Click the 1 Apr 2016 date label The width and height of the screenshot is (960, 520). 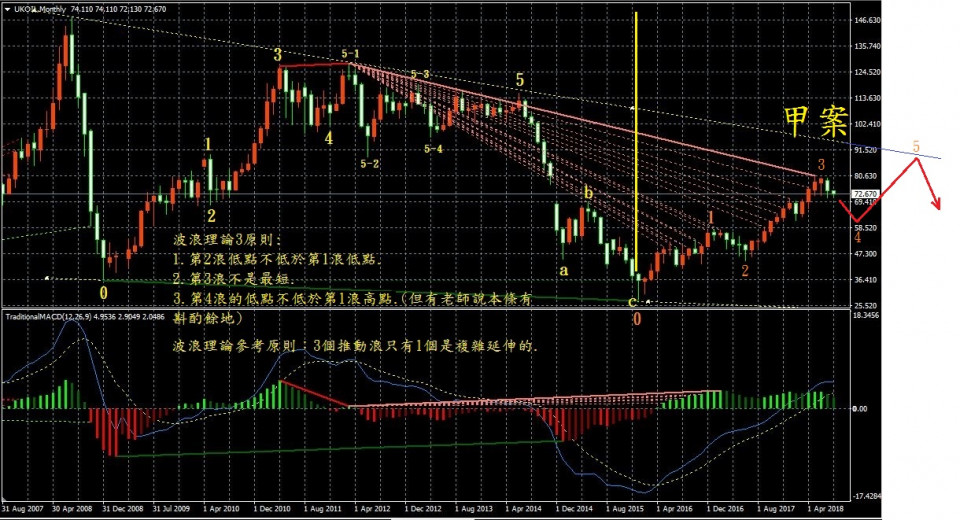click(x=675, y=509)
